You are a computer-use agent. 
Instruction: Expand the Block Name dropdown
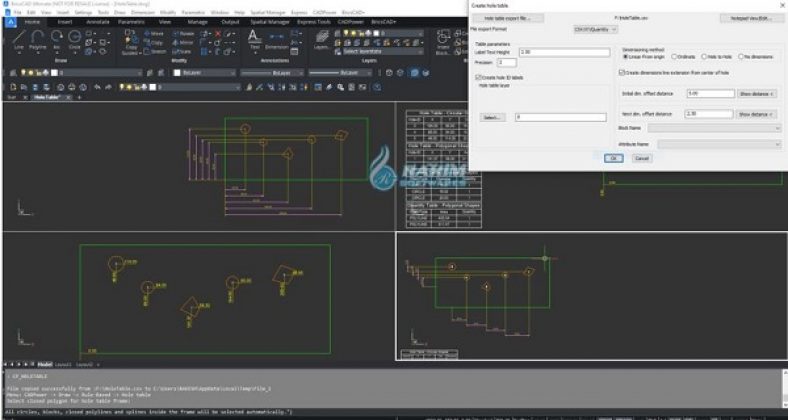(713, 128)
